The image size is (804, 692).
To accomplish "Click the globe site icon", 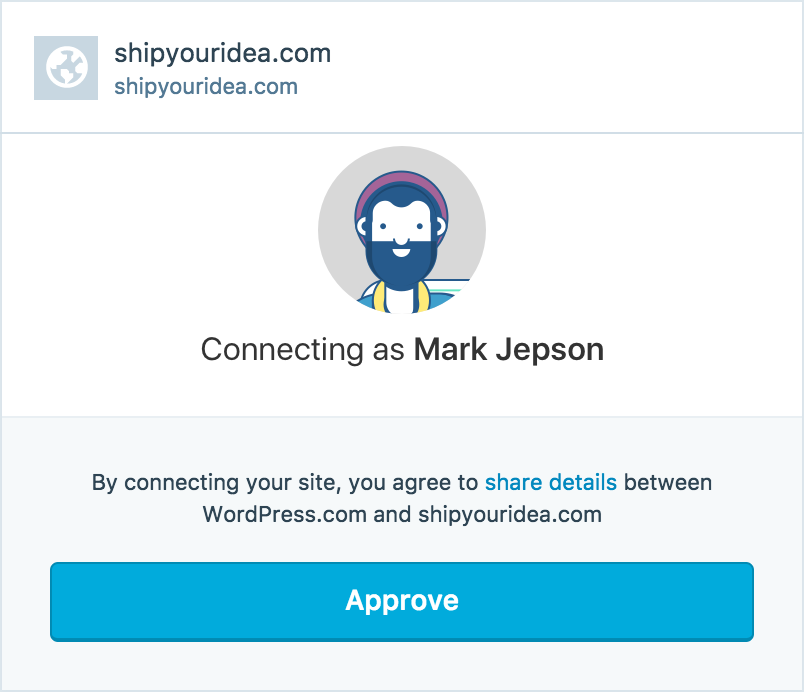I will 66,68.
